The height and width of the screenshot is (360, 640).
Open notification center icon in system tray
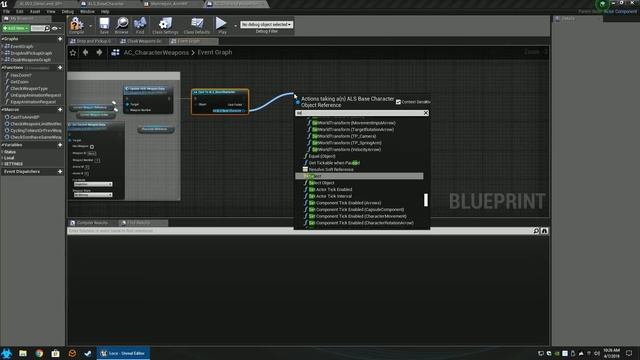[x=629, y=353]
